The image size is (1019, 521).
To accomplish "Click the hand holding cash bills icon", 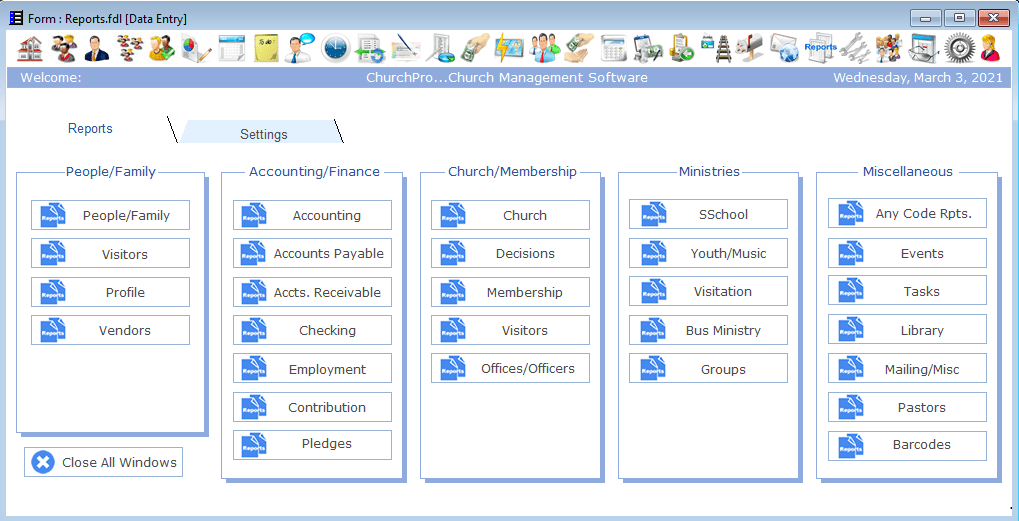I will pos(476,48).
